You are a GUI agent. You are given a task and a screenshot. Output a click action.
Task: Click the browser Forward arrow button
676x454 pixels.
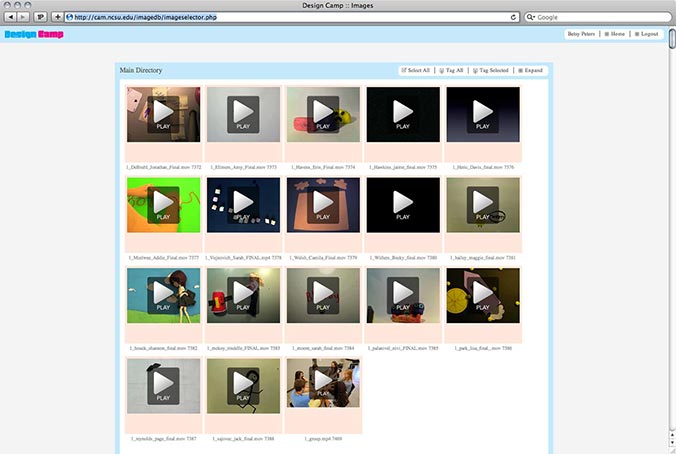pyautogui.click(x=24, y=17)
